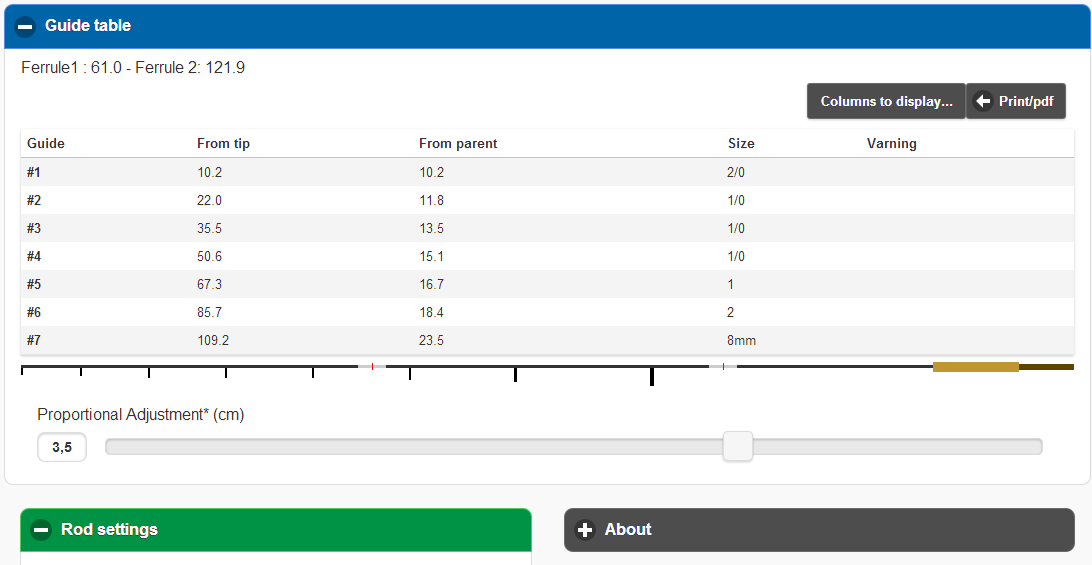The height and width of the screenshot is (565, 1092).
Task: Click the Size column header
Action: (741, 144)
